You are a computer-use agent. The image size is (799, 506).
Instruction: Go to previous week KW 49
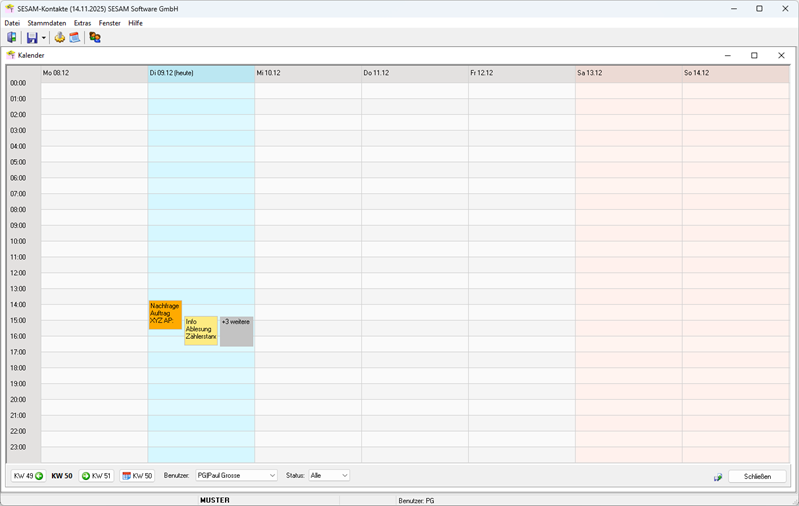(28, 476)
